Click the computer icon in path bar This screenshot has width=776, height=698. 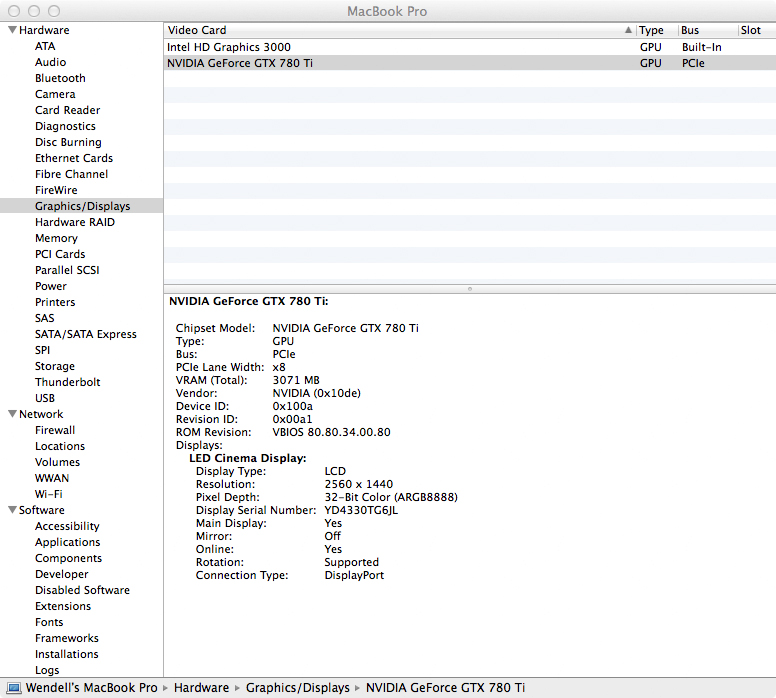coord(14,688)
